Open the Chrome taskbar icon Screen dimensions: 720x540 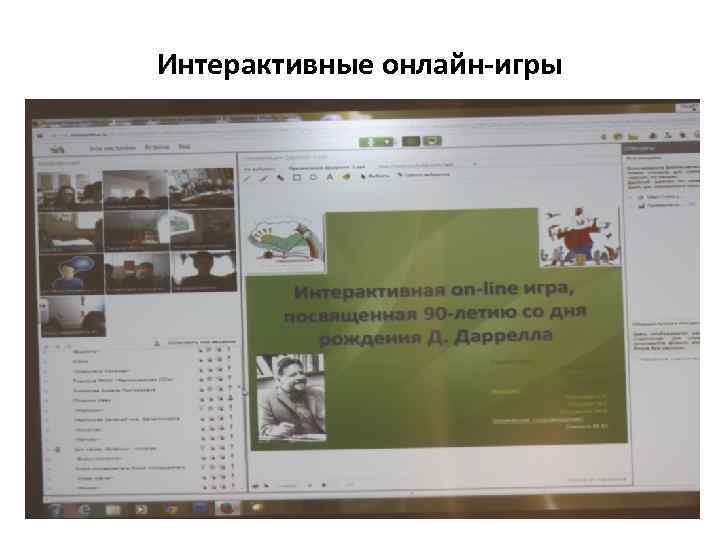click(x=171, y=508)
